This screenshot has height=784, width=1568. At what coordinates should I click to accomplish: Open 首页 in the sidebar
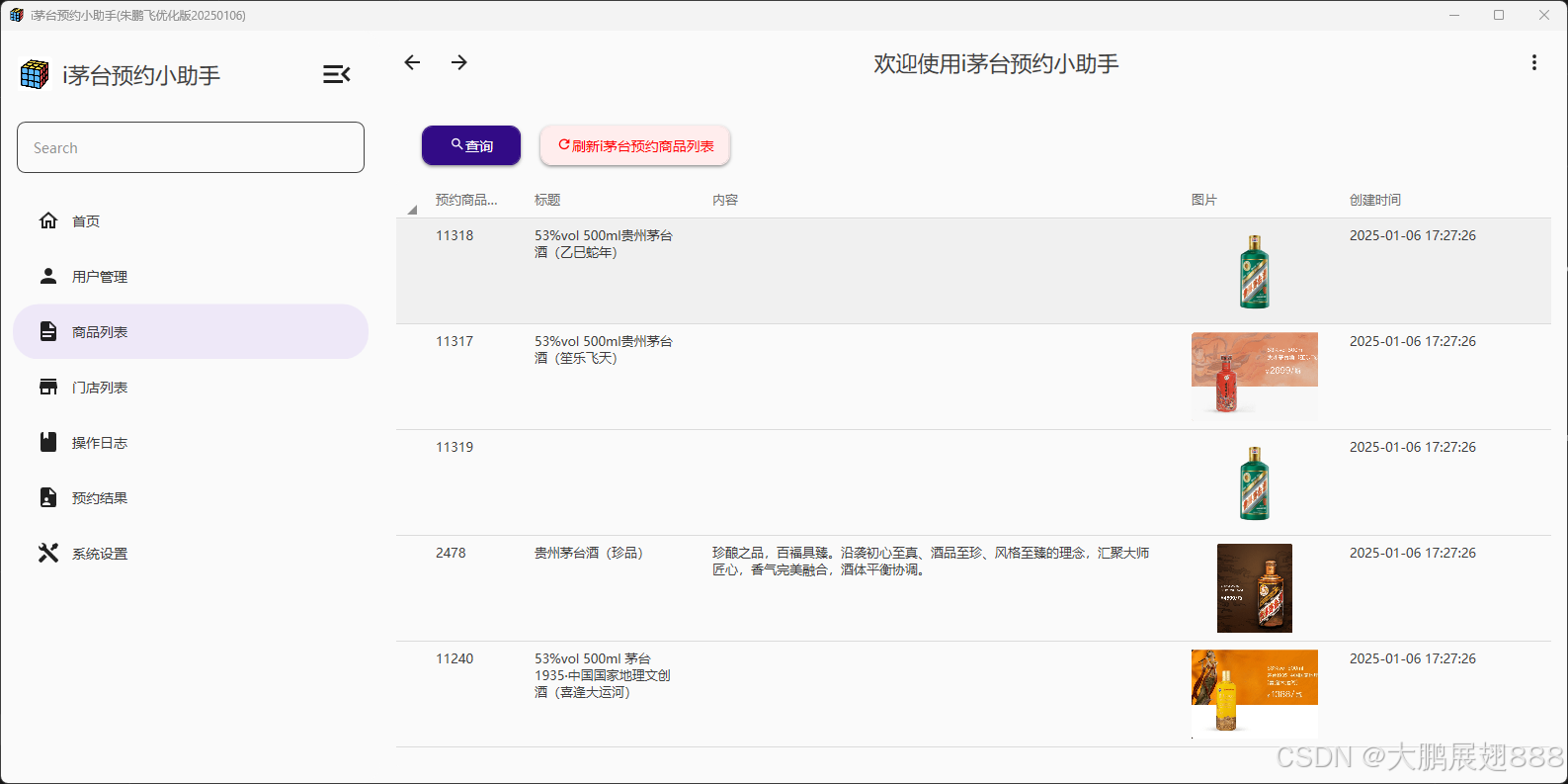191,220
